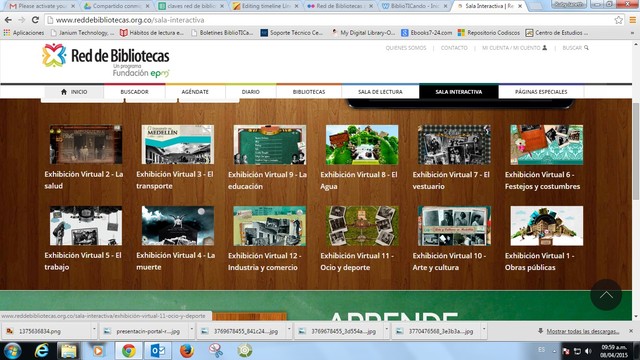
Task: Click 'Exhibición Virtual 8 - El Agua' title link
Action: [x=359, y=180]
